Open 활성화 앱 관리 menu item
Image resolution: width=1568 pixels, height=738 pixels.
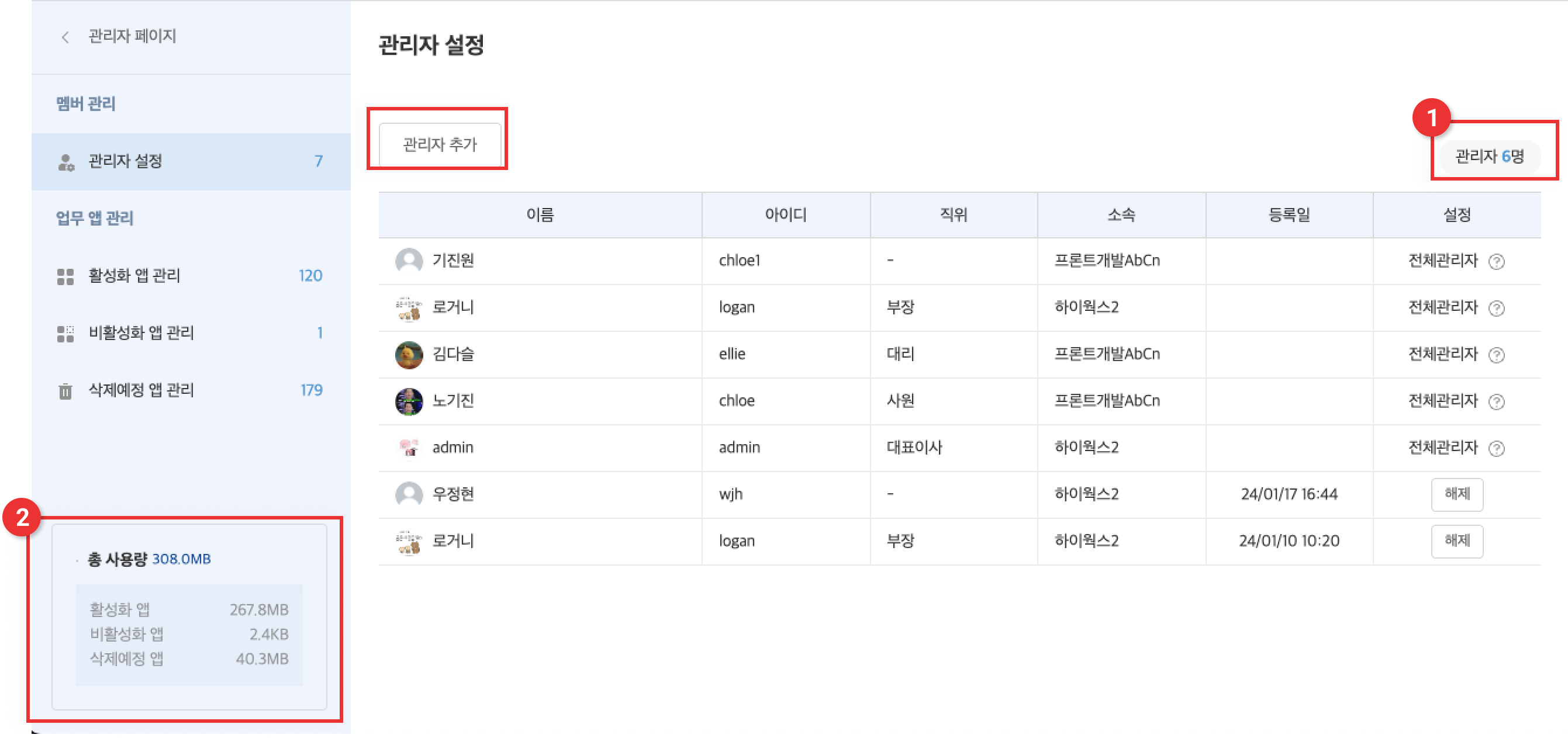pyautogui.click(x=134, y=276)
